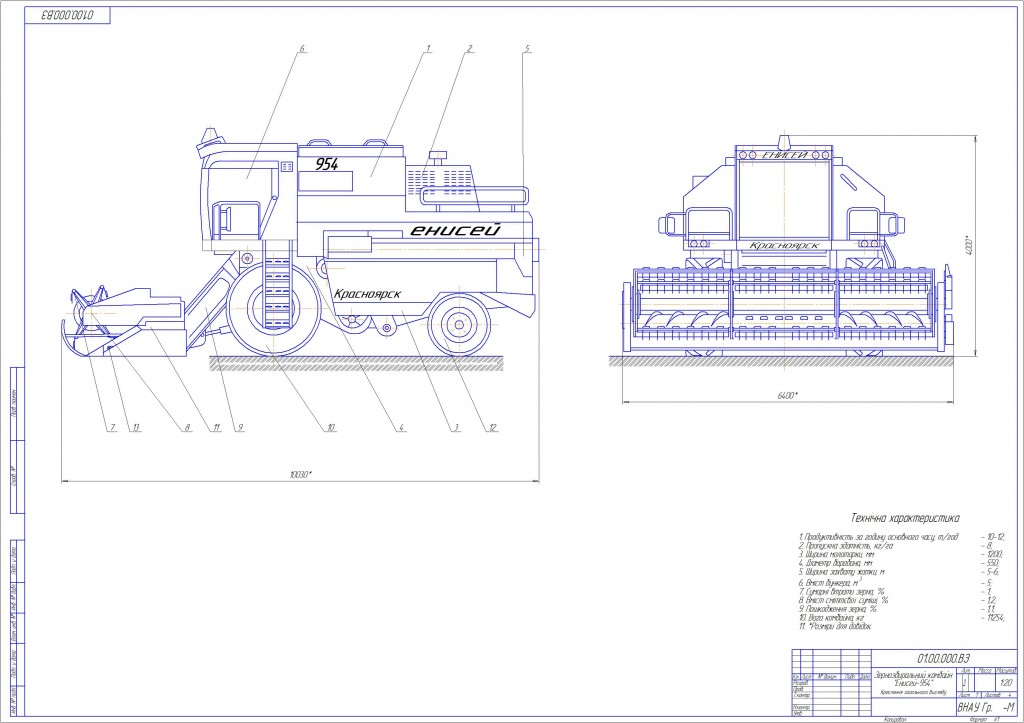This screenshot has width=1024, height=723.
Task: Click the "10-12" productivity value
Action: (993, 537)
